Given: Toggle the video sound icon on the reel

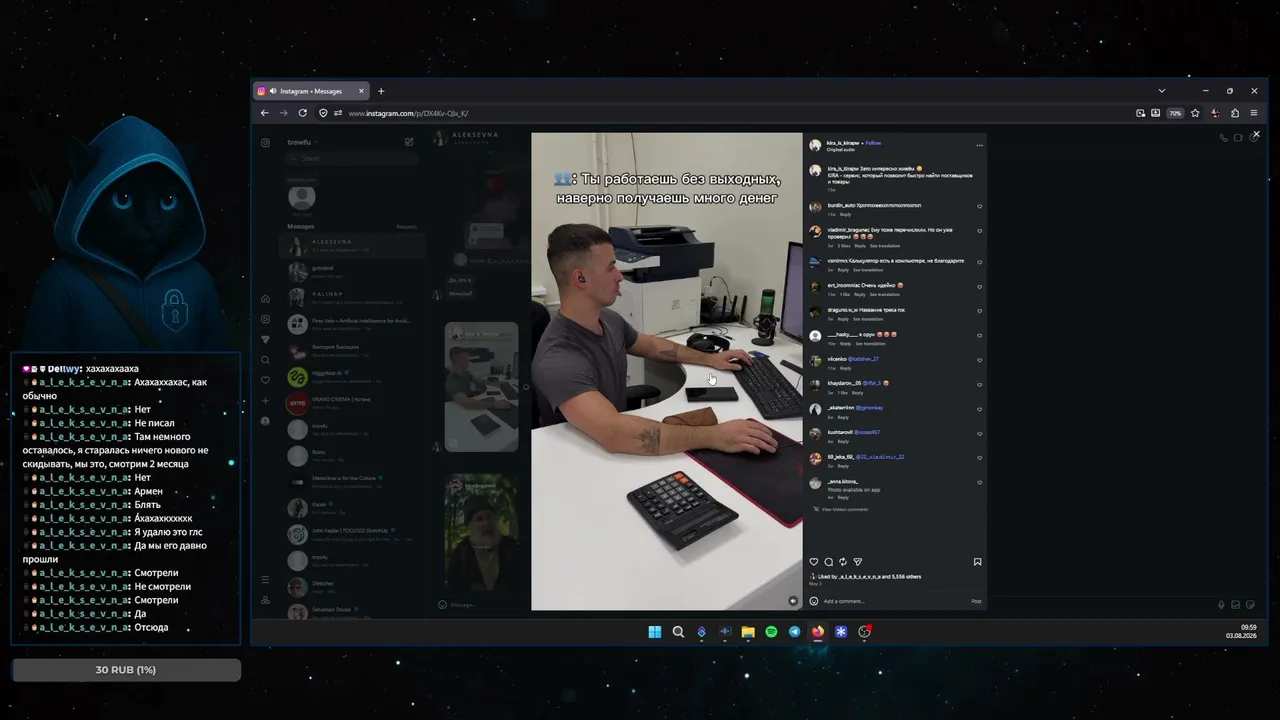Looking at the screenshot, I should [793, 601].
